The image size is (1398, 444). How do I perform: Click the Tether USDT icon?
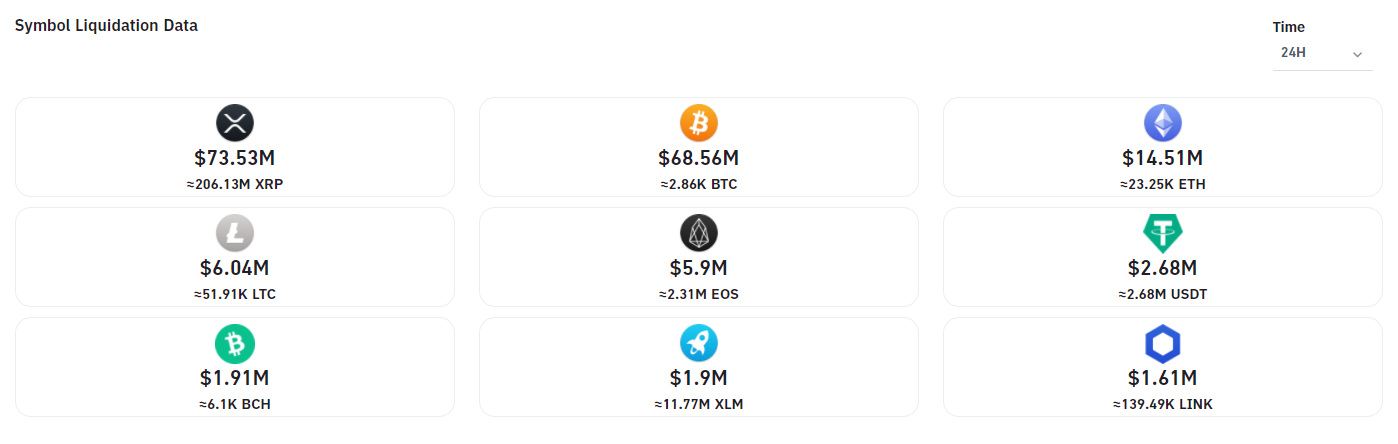1162,233
